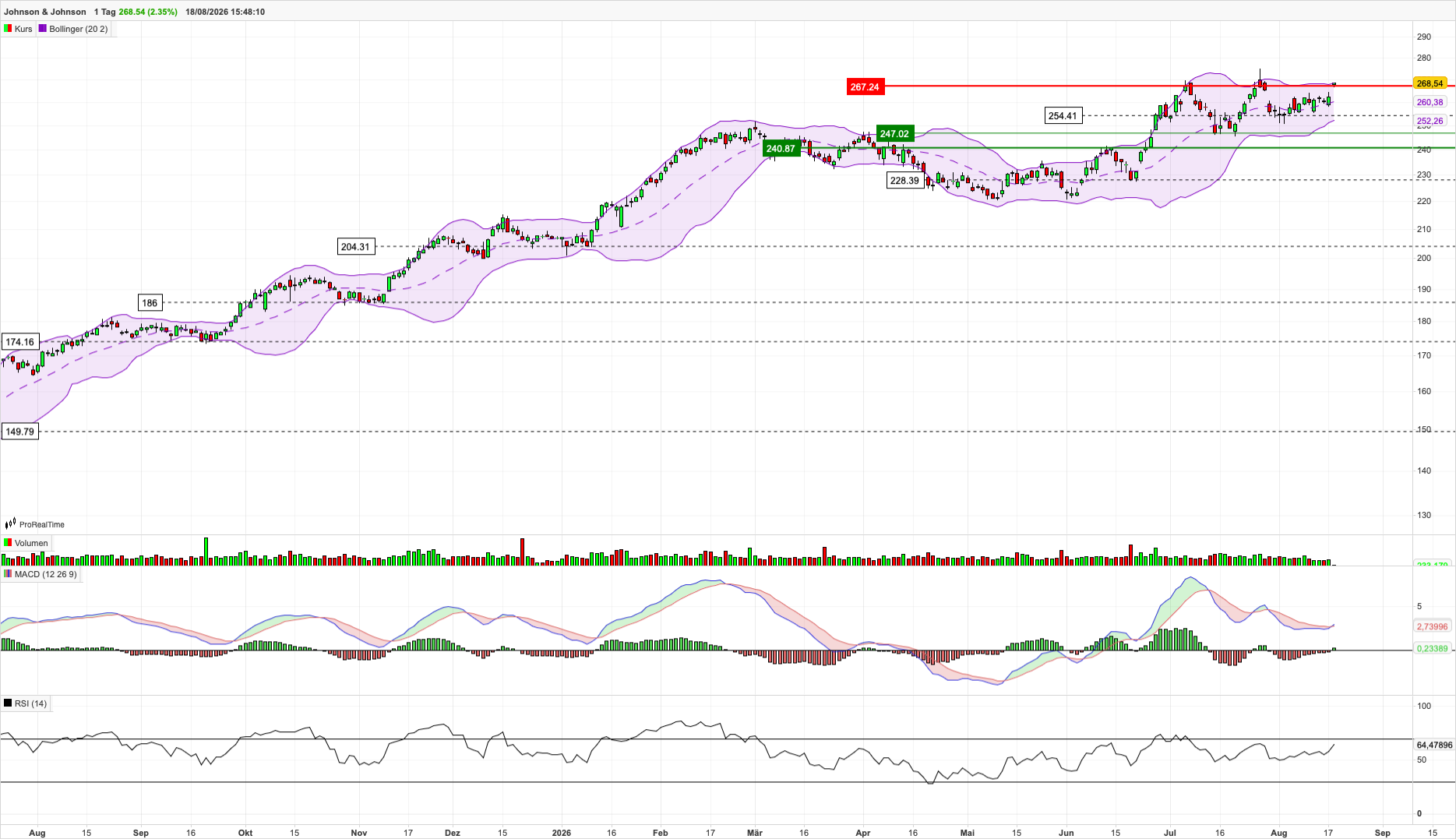Image resolution: width=1456 pixels, height=839 pixels.
Task: Open the Bollinger (20 2) indicator label
Action: point(79,29)
